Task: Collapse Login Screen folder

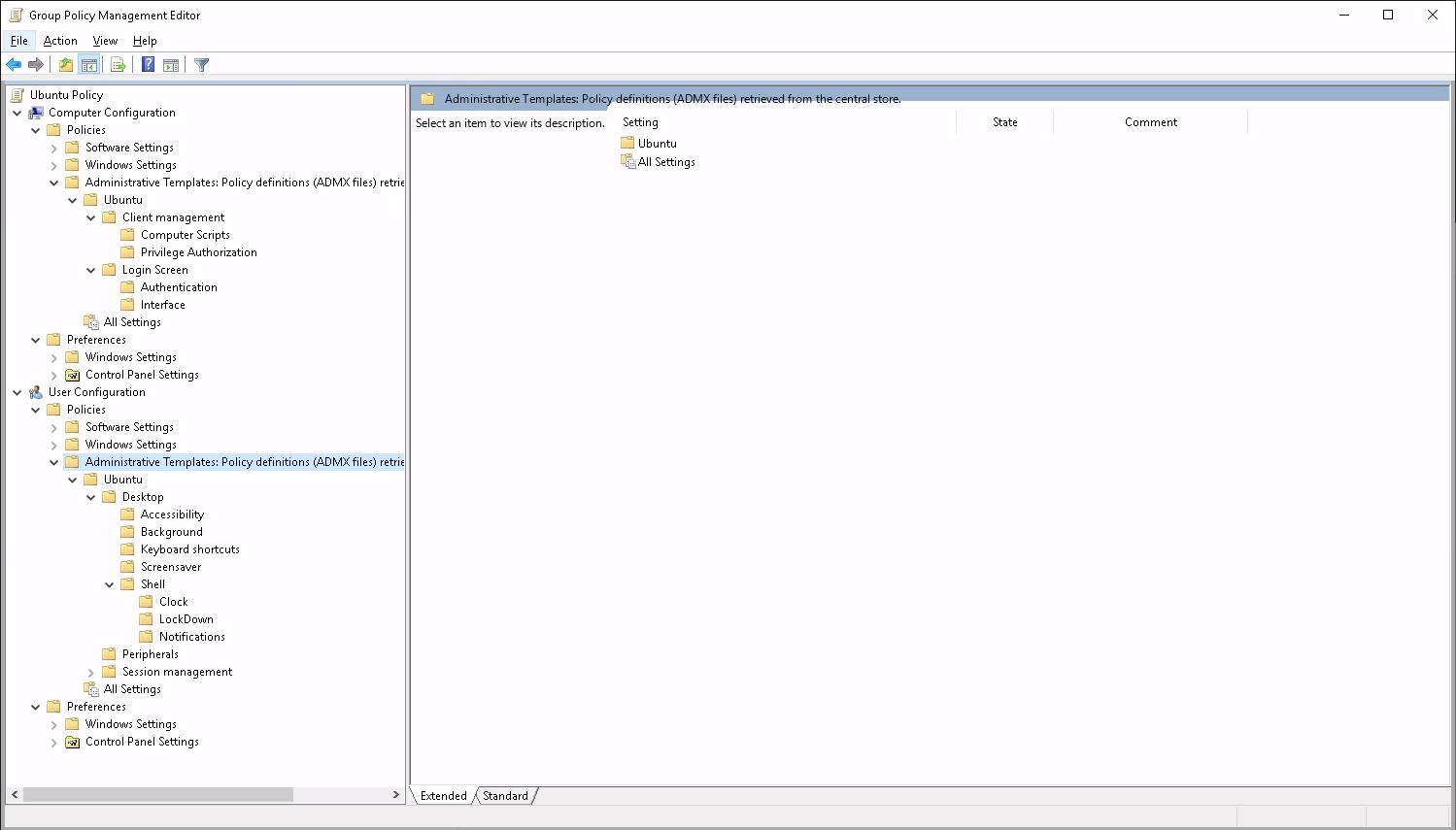Action: (91, 270)
